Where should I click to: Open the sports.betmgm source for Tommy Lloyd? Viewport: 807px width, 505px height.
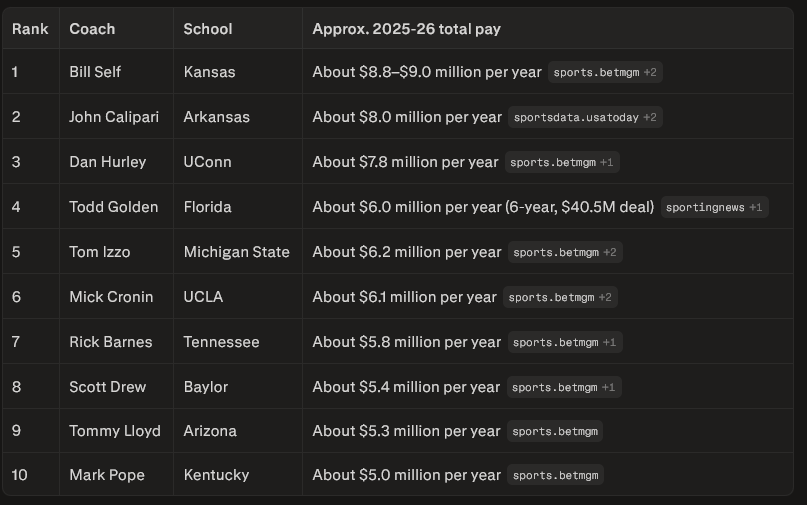tap(555, 431)
